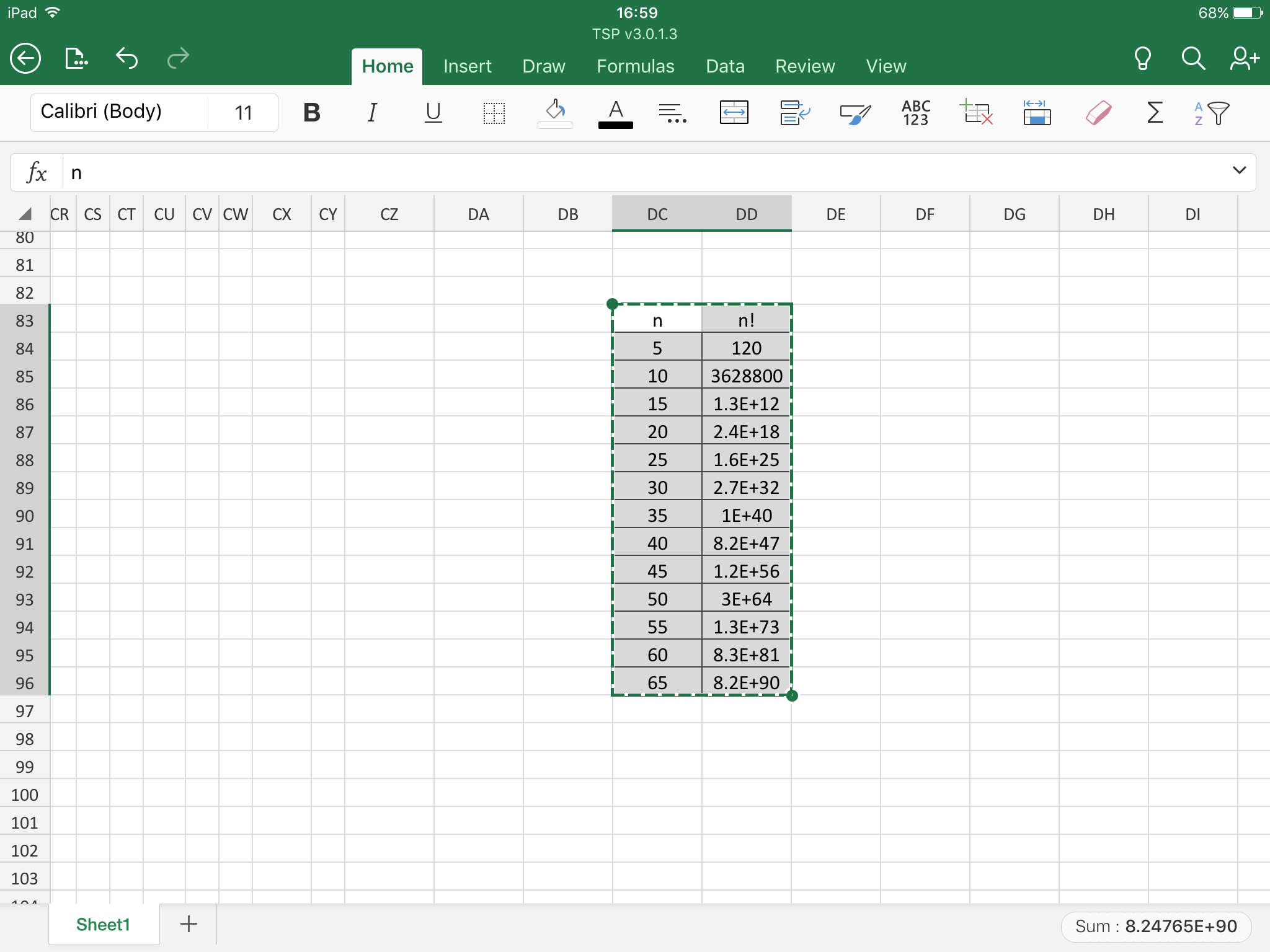
Task: Open the File menu icon
Action: (76, 58)
